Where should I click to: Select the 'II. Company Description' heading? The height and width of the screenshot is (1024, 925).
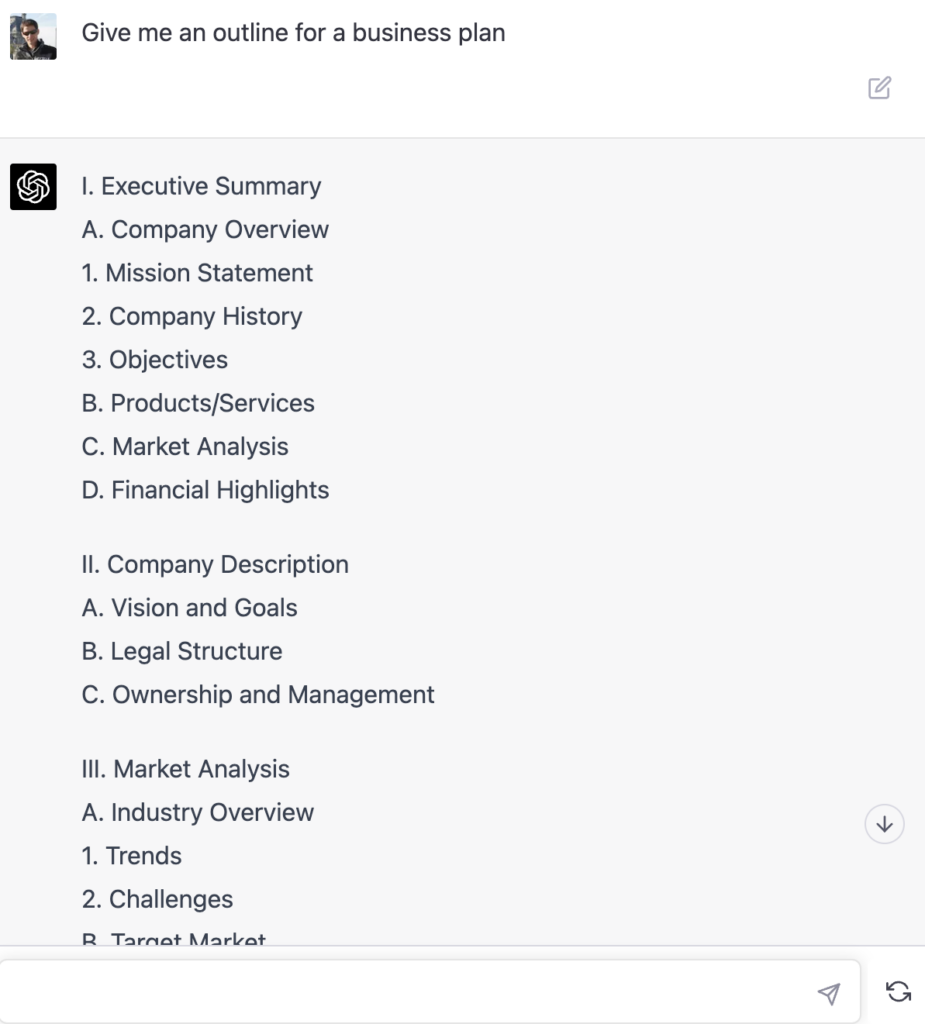(x=215, y=564)
